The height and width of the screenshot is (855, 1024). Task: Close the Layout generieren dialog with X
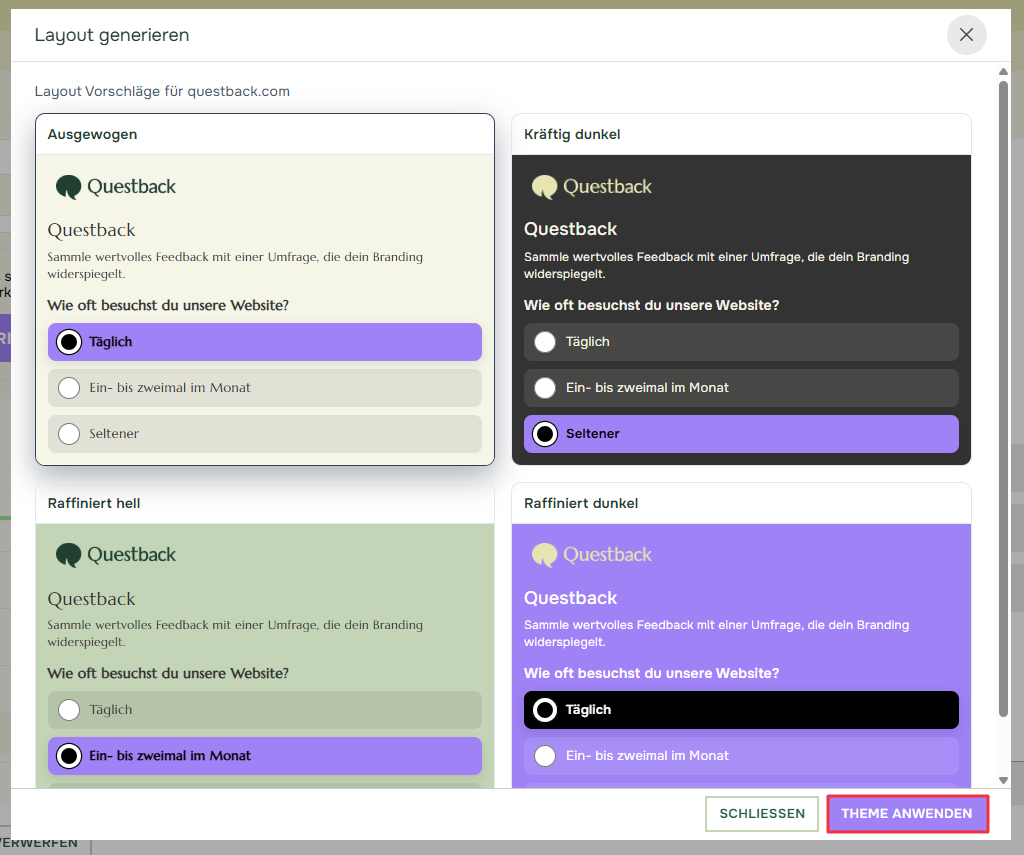(966, 35)
